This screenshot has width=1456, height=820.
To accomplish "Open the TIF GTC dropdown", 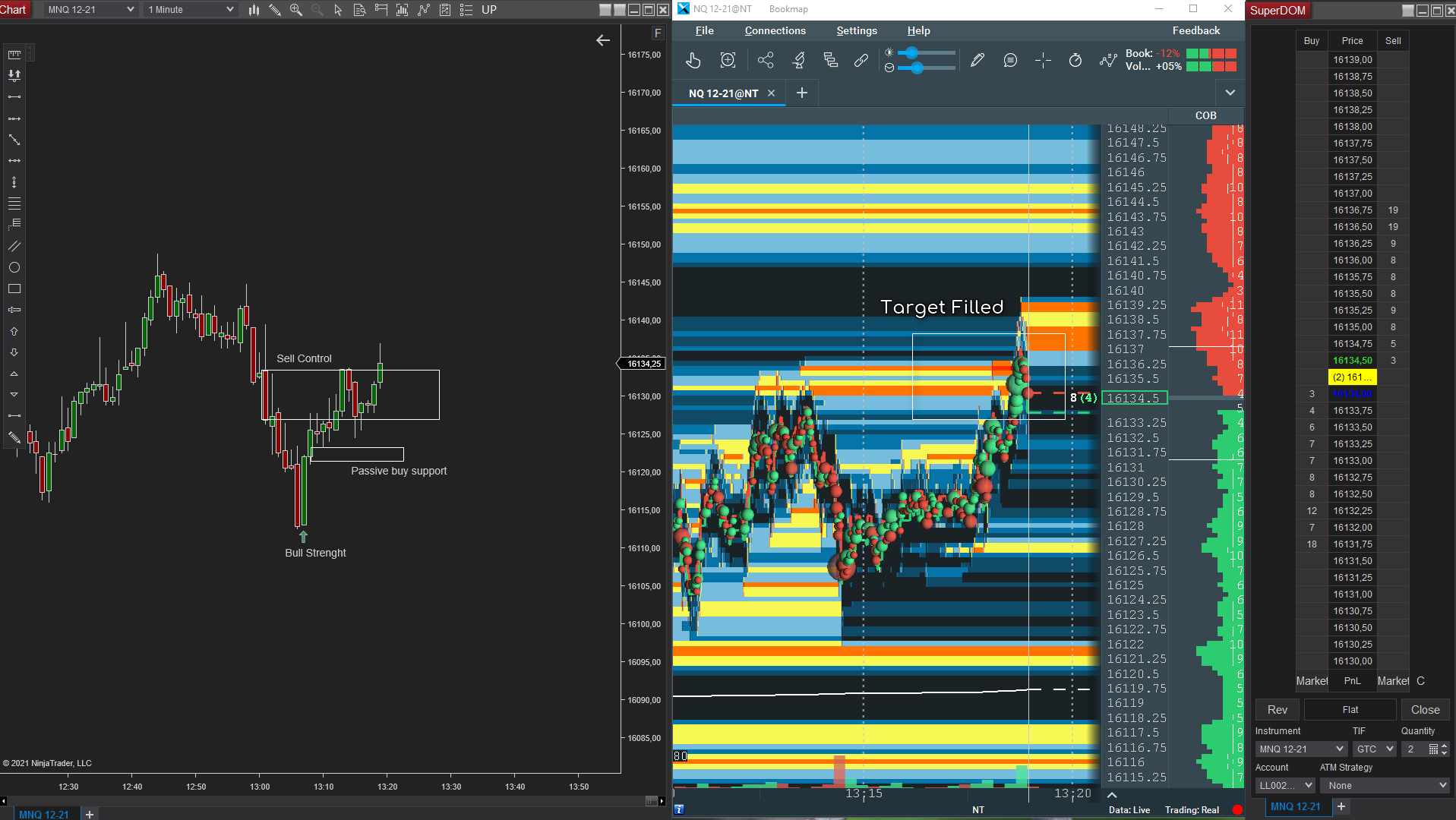I will (1374, 749).
